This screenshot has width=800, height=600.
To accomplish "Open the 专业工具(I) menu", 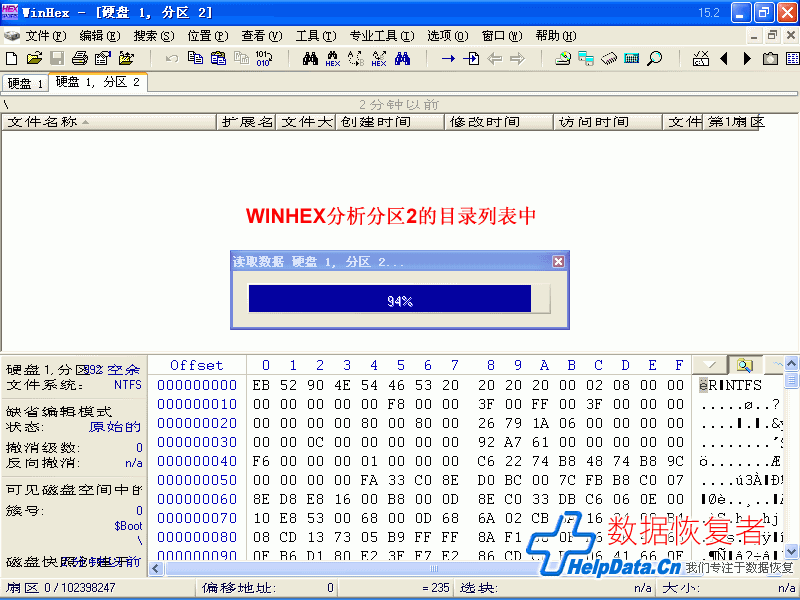I will [x=382, y=36].
